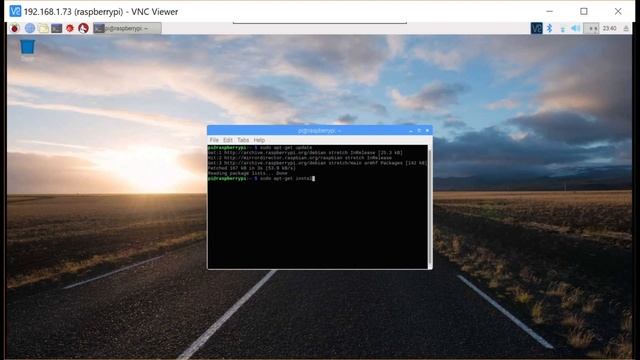Image resolution: width=640 pixels, height=360 pixels.
Task: Open the terminal Tabs menu
Action: coord(243,140)
